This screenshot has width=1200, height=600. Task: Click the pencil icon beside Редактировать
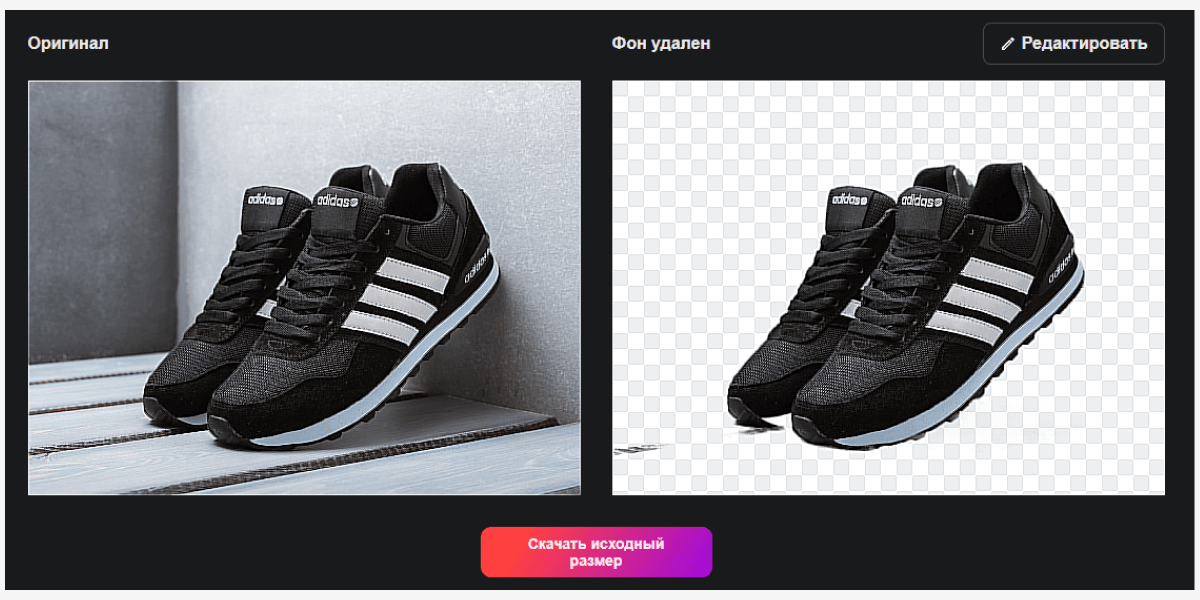pos(1007,44)
